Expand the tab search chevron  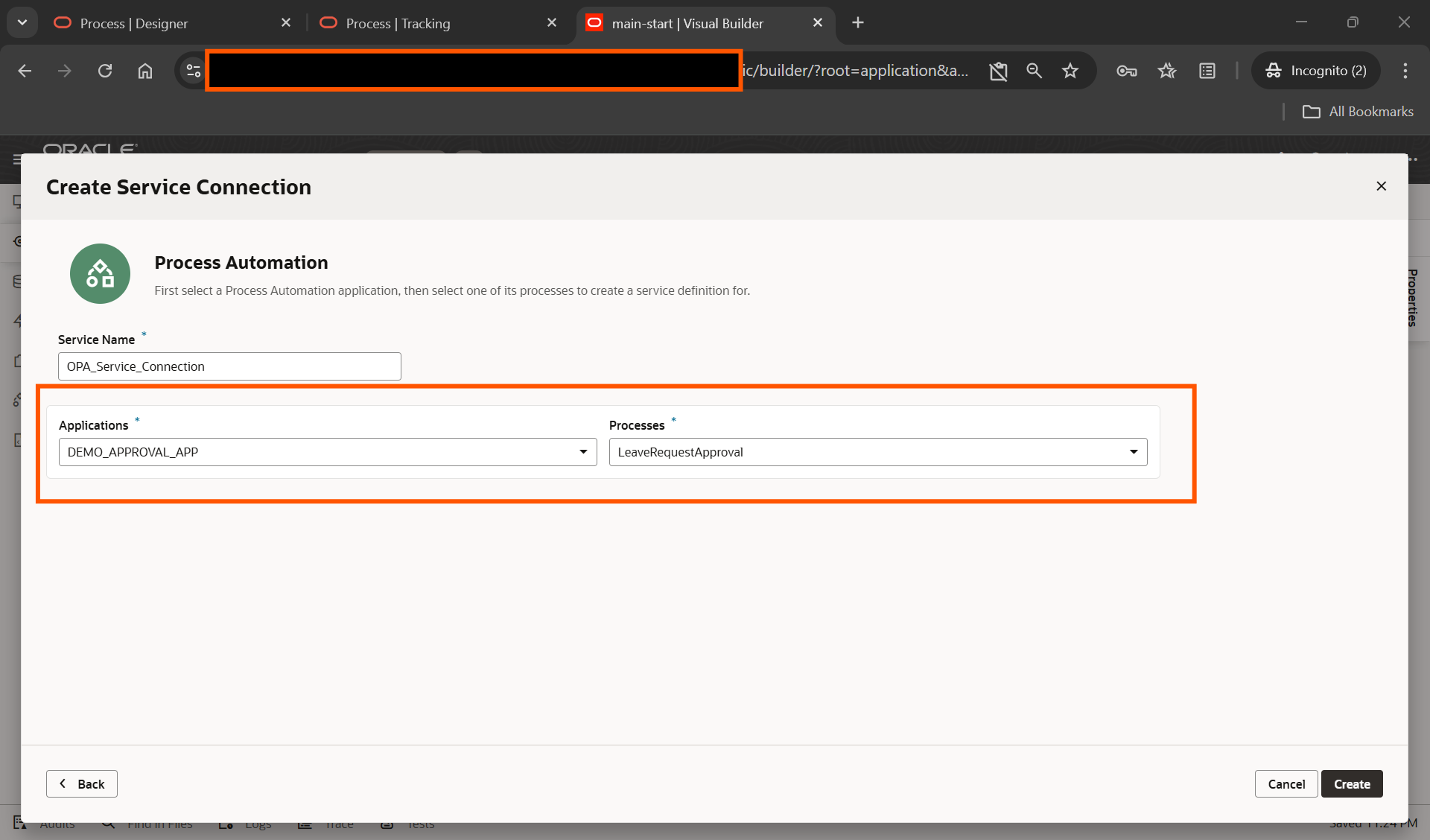(22, 22)
